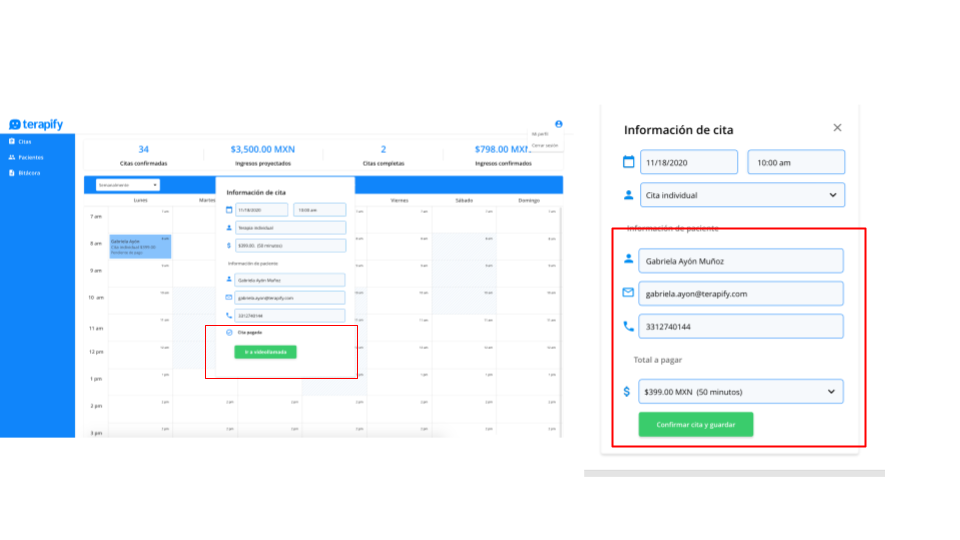Image resolution: width=960 pixels, height=540 pixels.
Task: Open Gabriela Ayón's appointment on the Monday calendar
Action: click(140, 246)
